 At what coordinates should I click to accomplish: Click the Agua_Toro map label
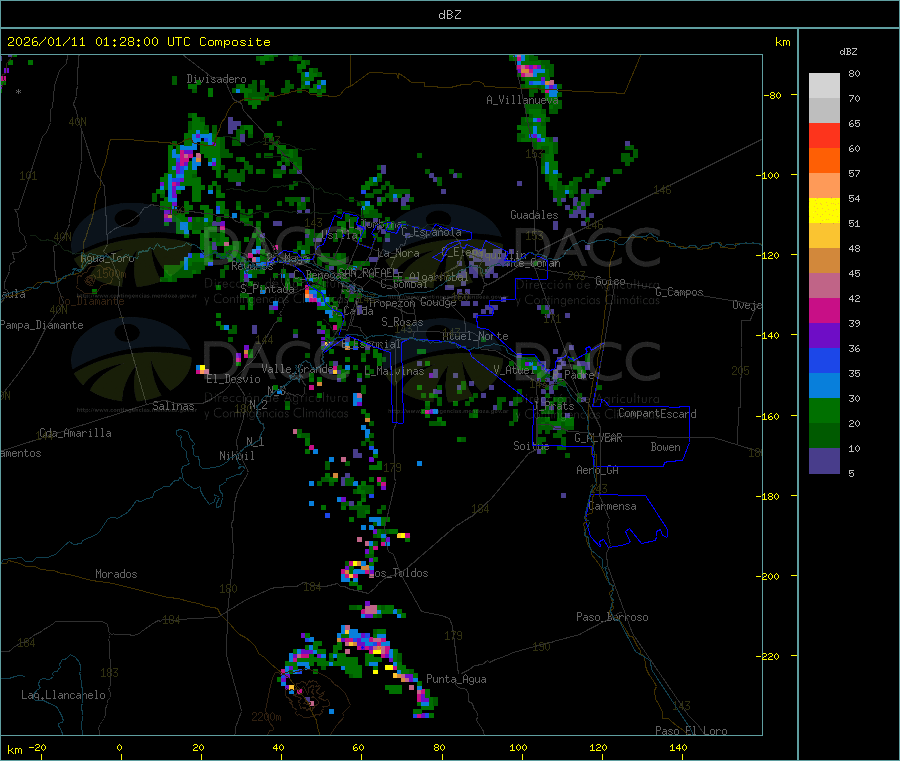click(107, 258)
